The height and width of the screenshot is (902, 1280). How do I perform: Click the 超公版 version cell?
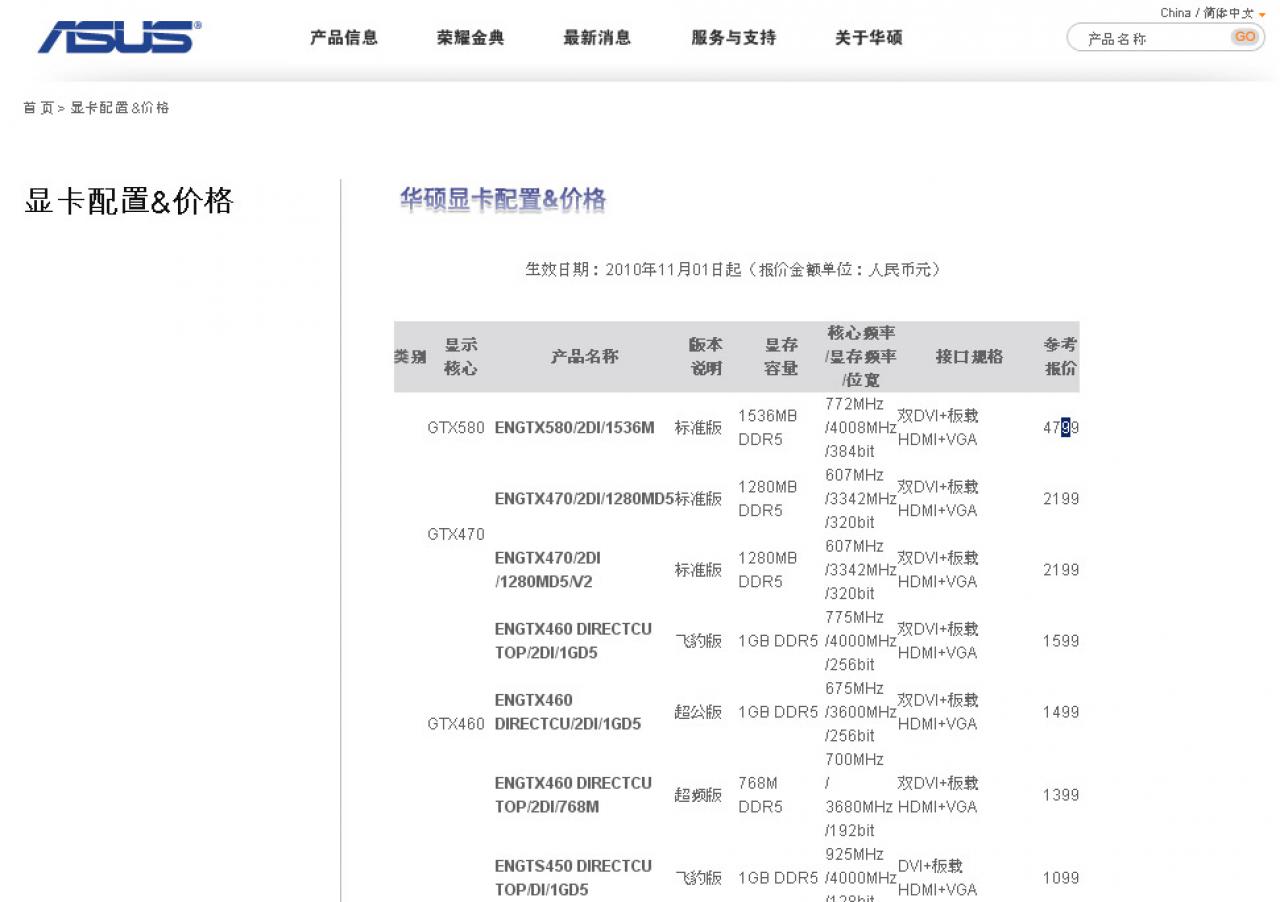(698, 712)
